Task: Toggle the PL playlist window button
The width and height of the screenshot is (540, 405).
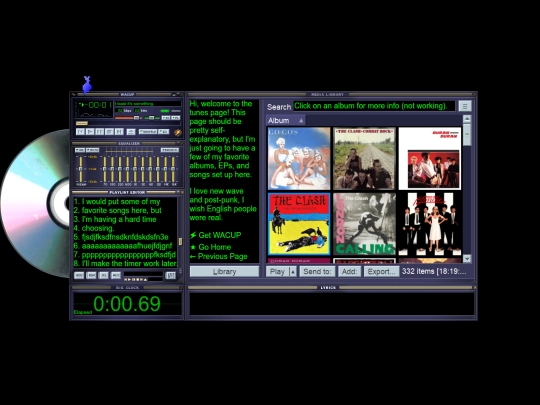Action: [176, 118]
